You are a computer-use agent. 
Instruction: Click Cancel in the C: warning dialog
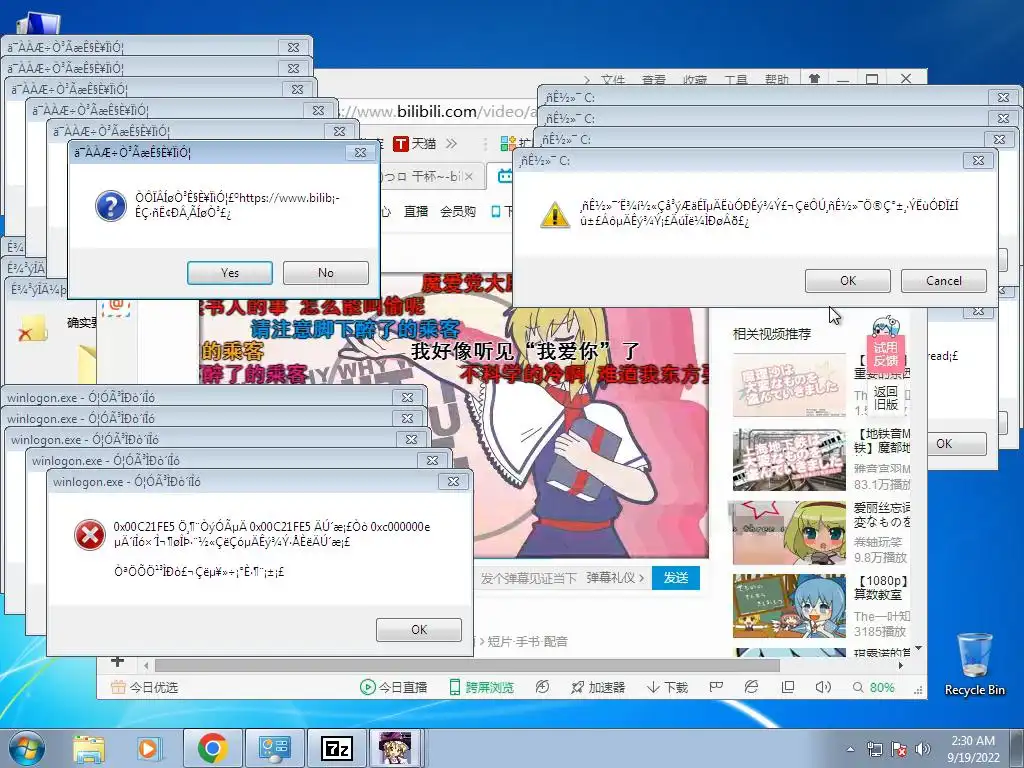(944, 281)
